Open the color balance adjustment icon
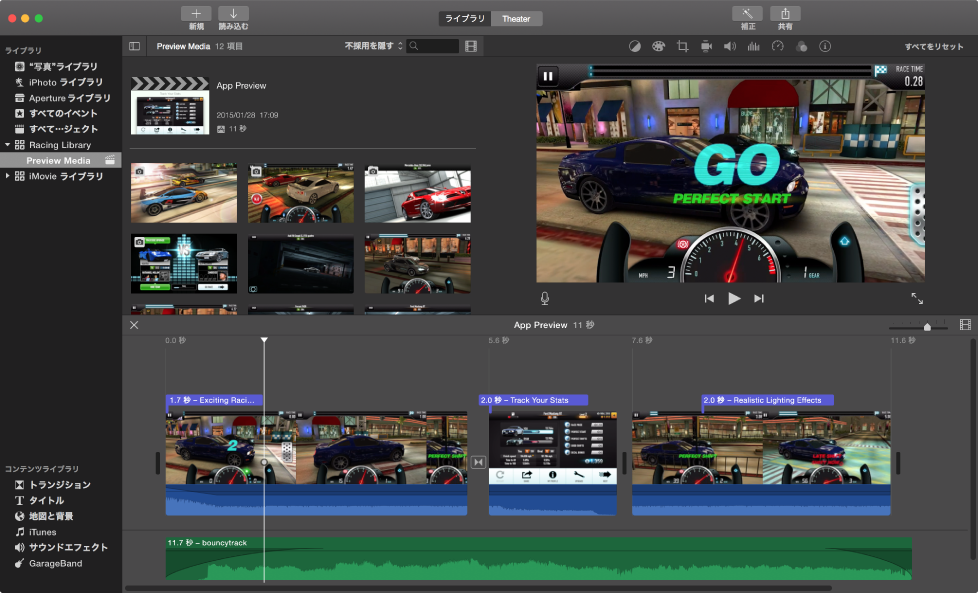Viewport: 980px width, 594px height. pos(634,46)
